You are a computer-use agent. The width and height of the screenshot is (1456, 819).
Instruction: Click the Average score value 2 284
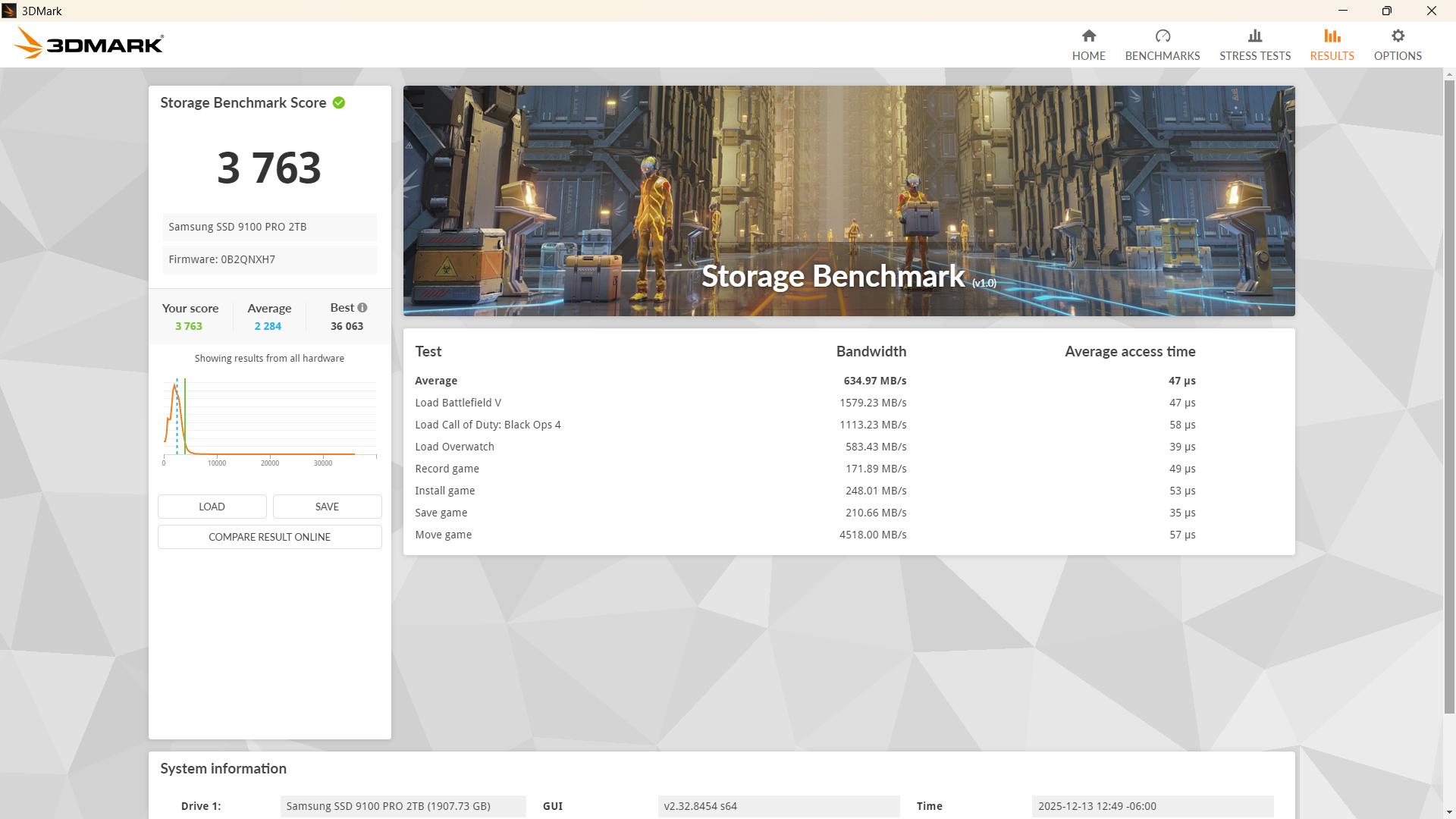point(268,326)
